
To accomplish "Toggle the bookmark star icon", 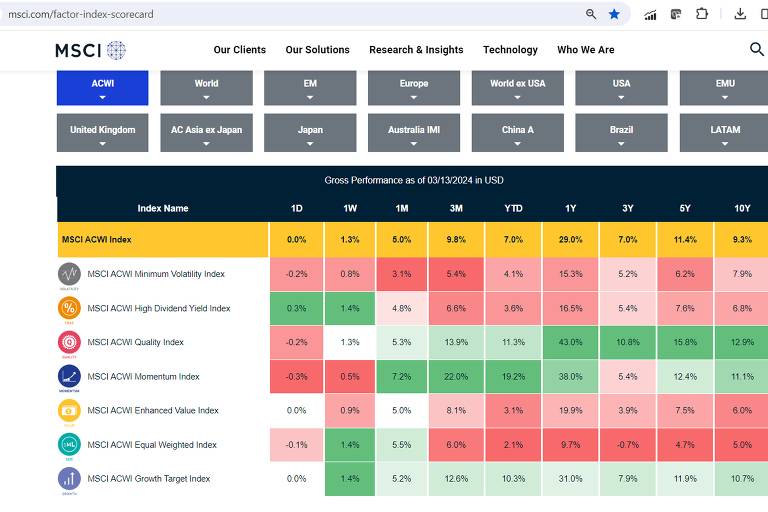I will pos(614,14).
